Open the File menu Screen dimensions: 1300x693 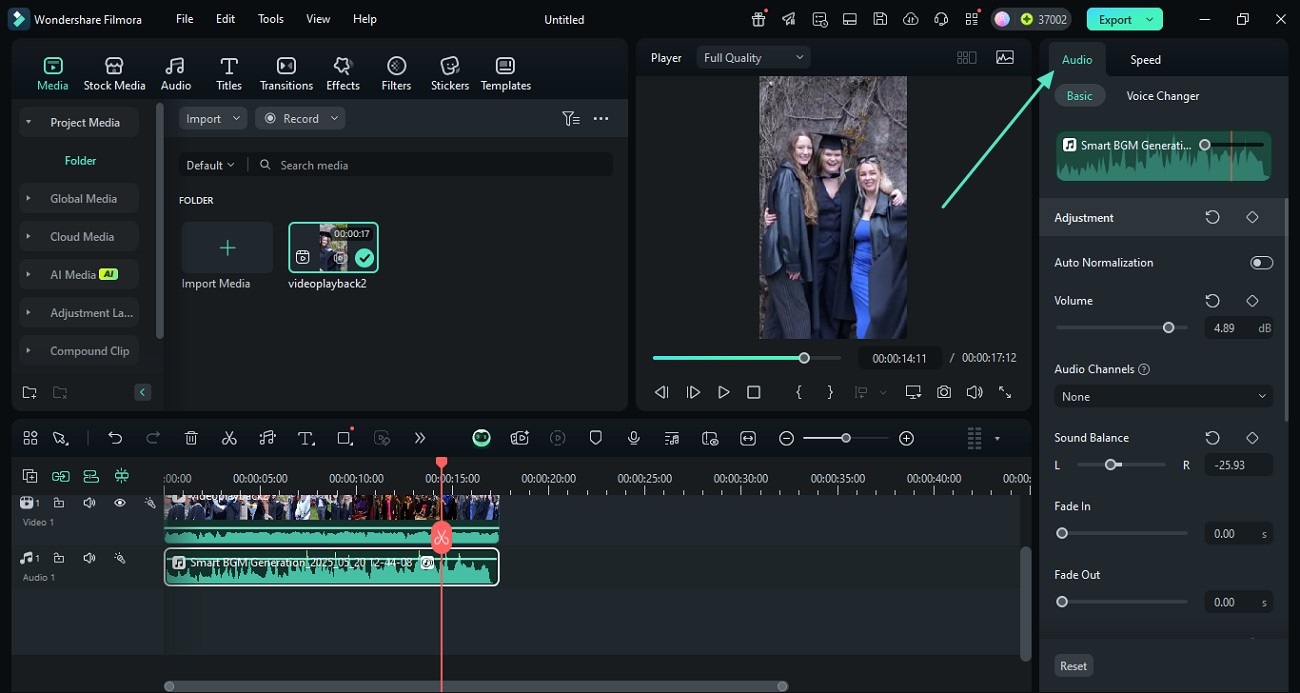click(x=185, y=19)
